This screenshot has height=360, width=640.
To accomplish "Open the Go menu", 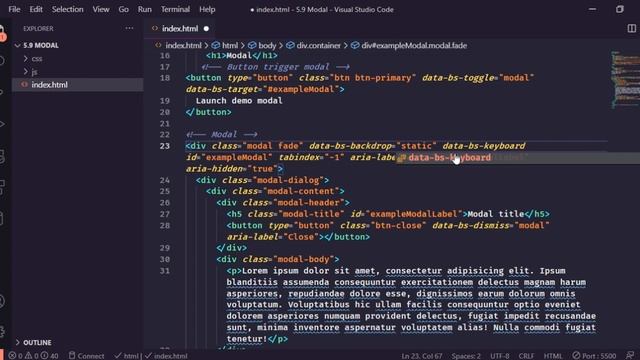I will click(123, 9).
